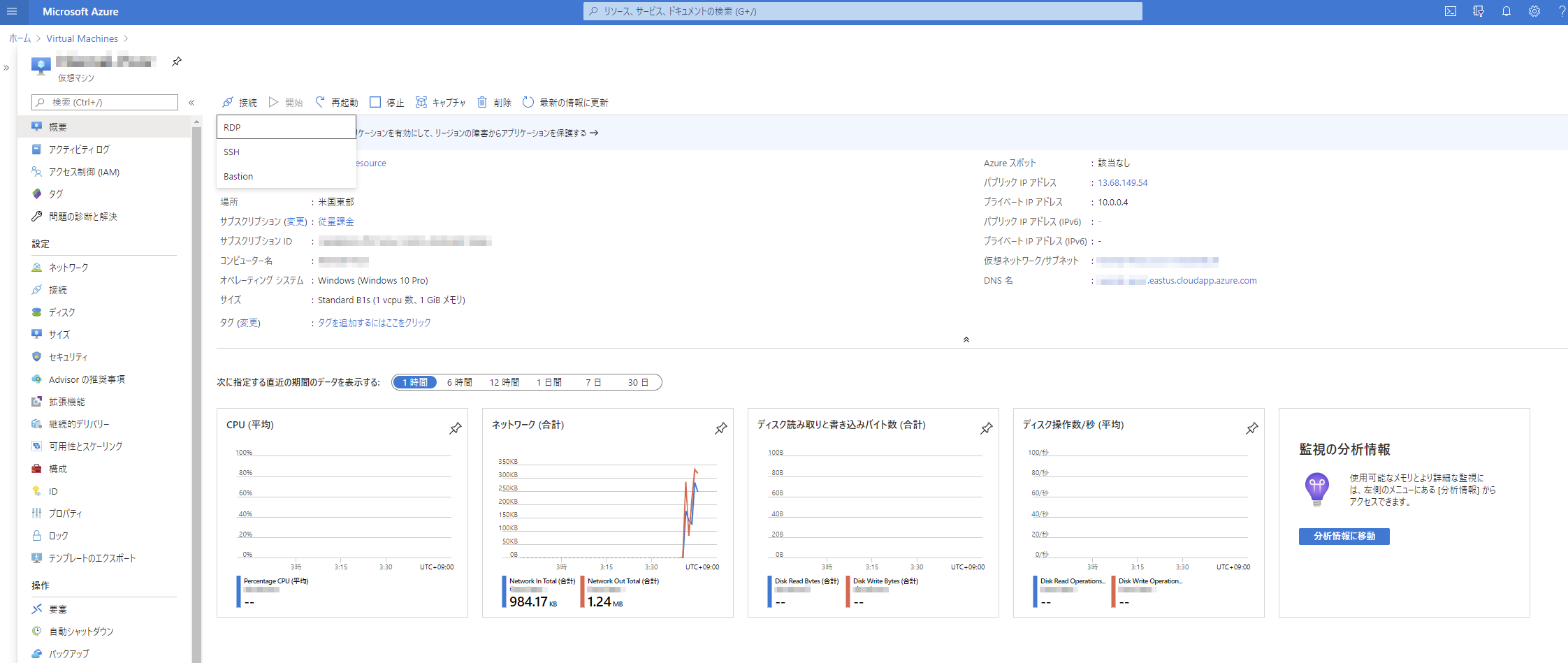Open セキュリティ in the side menu
This screenshot has width=1568, height=663.
(x=105, y=357)
